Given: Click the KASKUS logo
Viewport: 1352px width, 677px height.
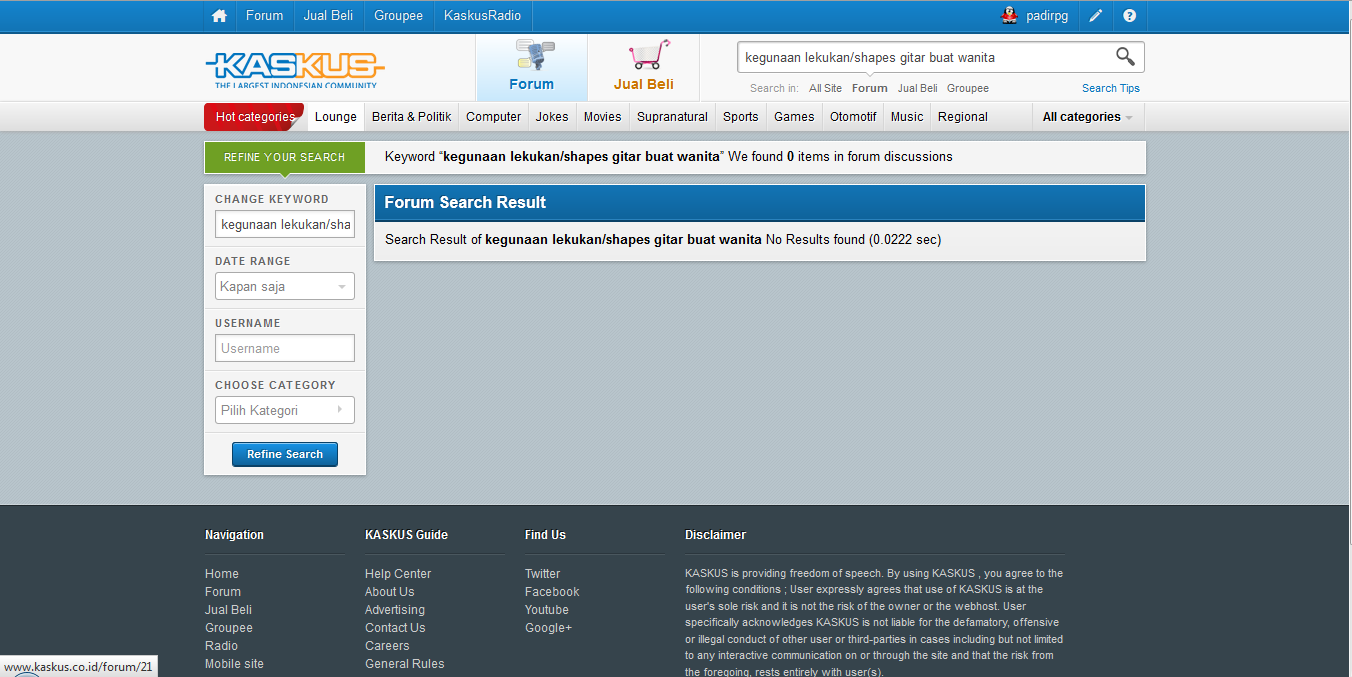Looking at the screenshot, I should pos(295,69).
